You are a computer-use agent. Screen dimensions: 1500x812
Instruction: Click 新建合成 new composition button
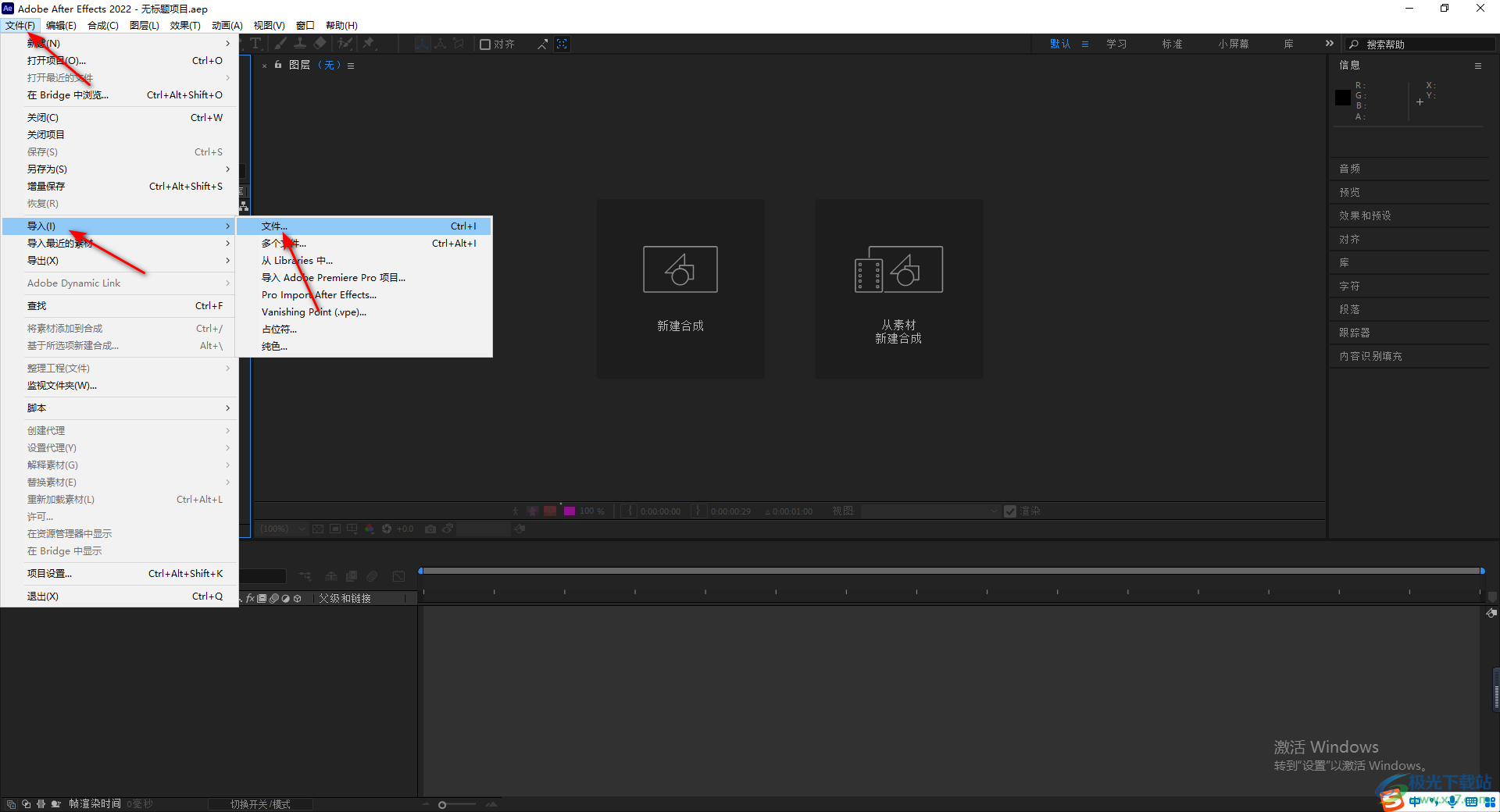point(680,289)
